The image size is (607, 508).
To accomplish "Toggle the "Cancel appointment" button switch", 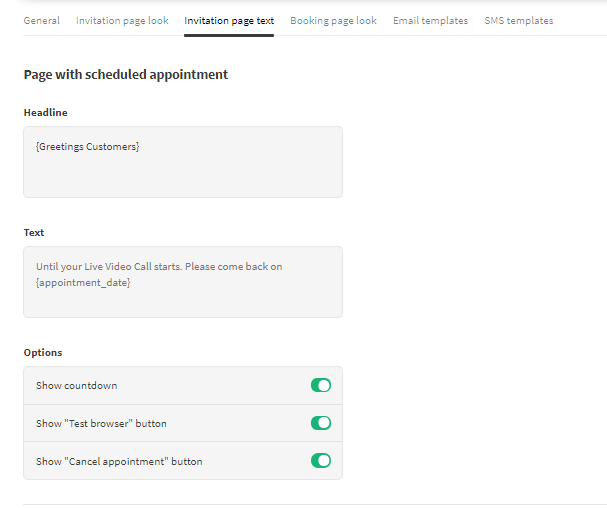I will (321, 461).
